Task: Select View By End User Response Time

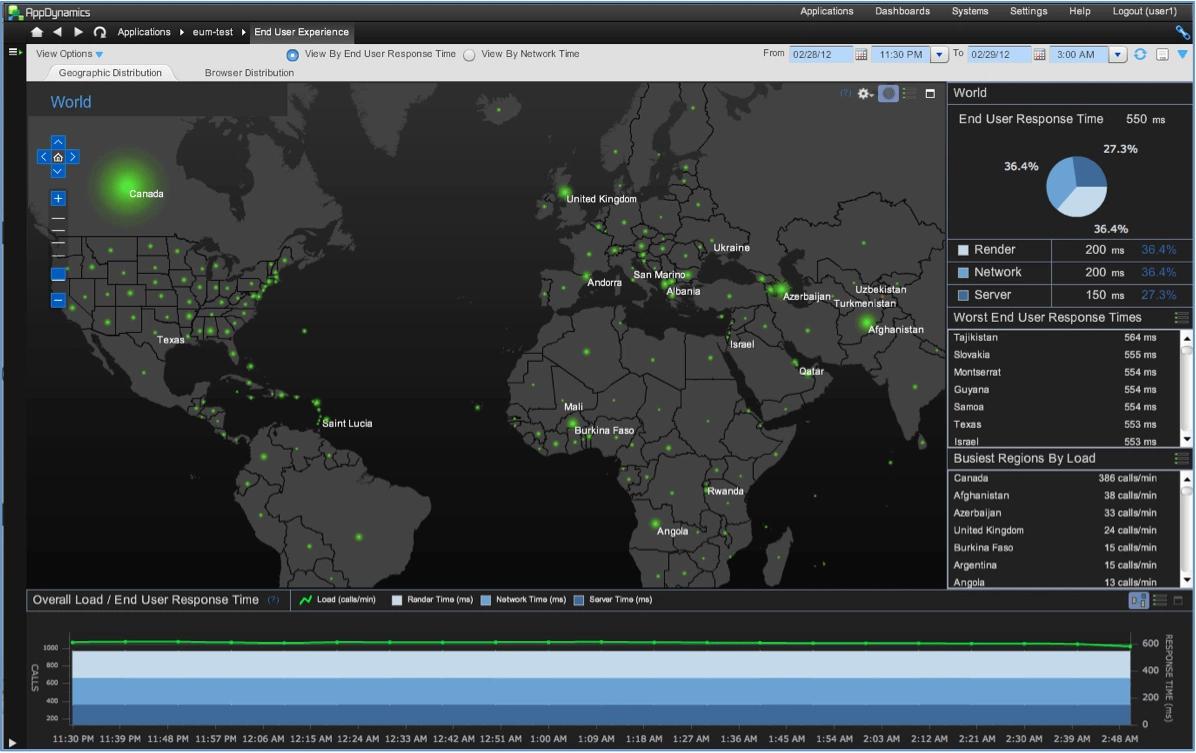Action: click(x=292, y=55)
